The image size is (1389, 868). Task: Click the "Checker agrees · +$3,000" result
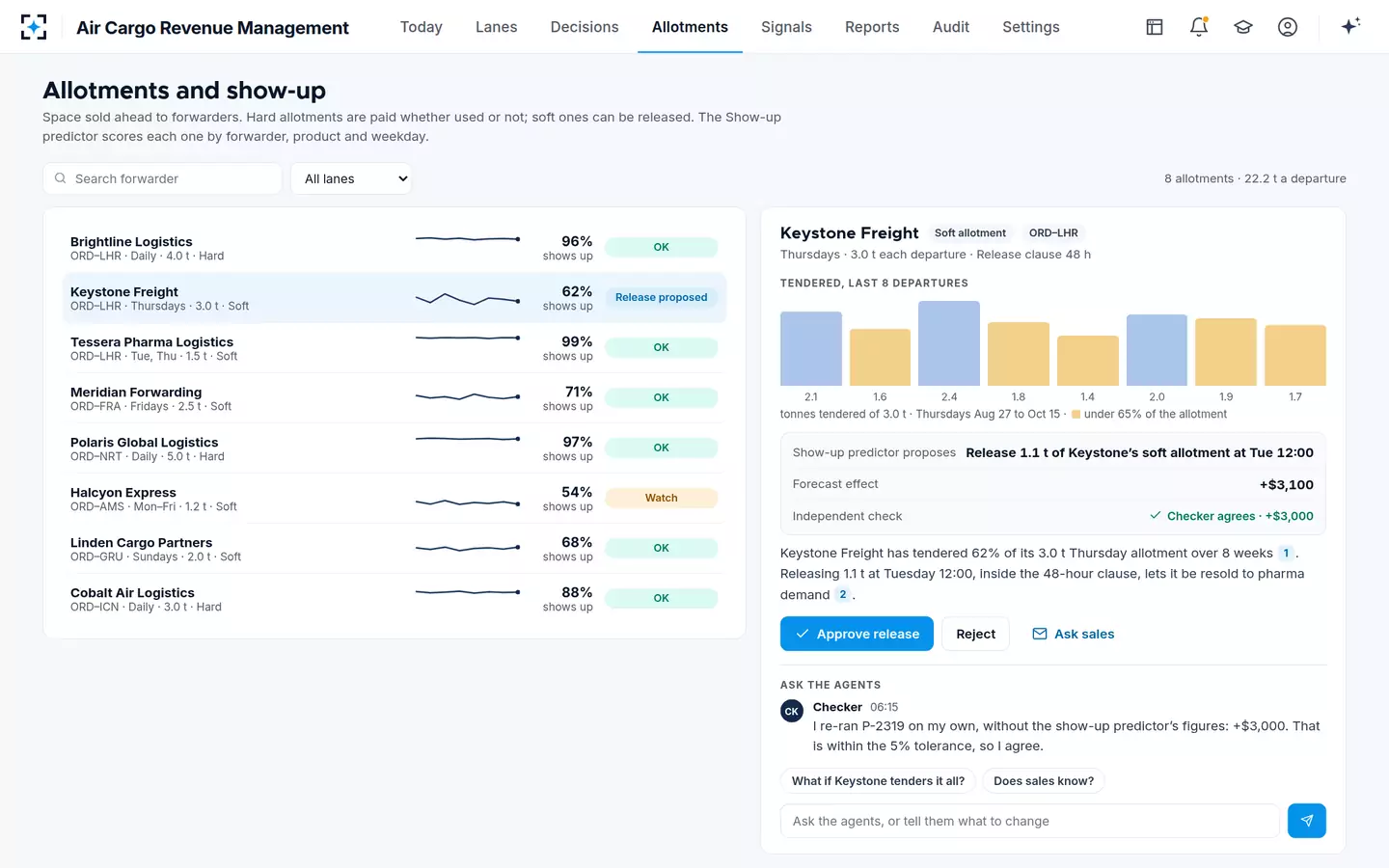click(x=1232, y=516)
